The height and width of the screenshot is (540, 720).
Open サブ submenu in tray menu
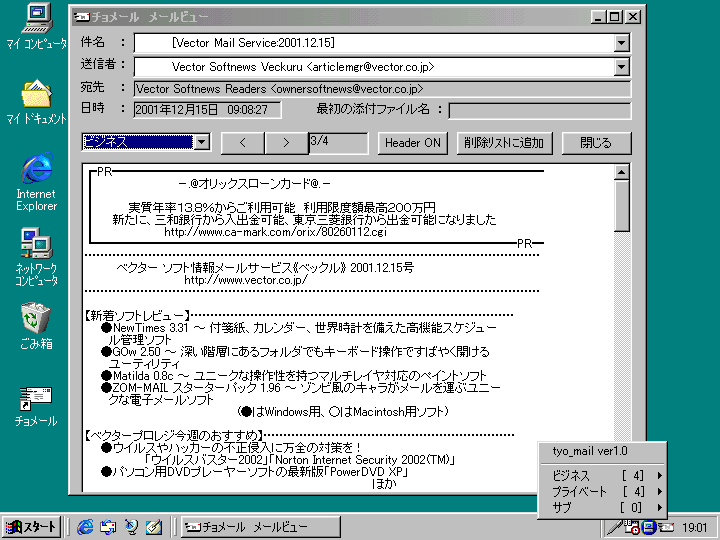click(x=602, y=507)
